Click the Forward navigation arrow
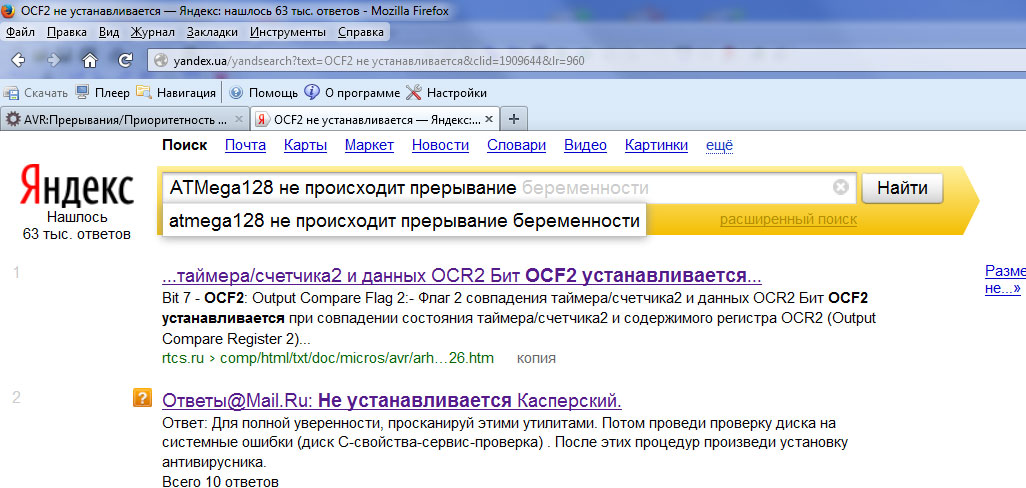This screenshot has width=1026, height=488. click(54, 59)
